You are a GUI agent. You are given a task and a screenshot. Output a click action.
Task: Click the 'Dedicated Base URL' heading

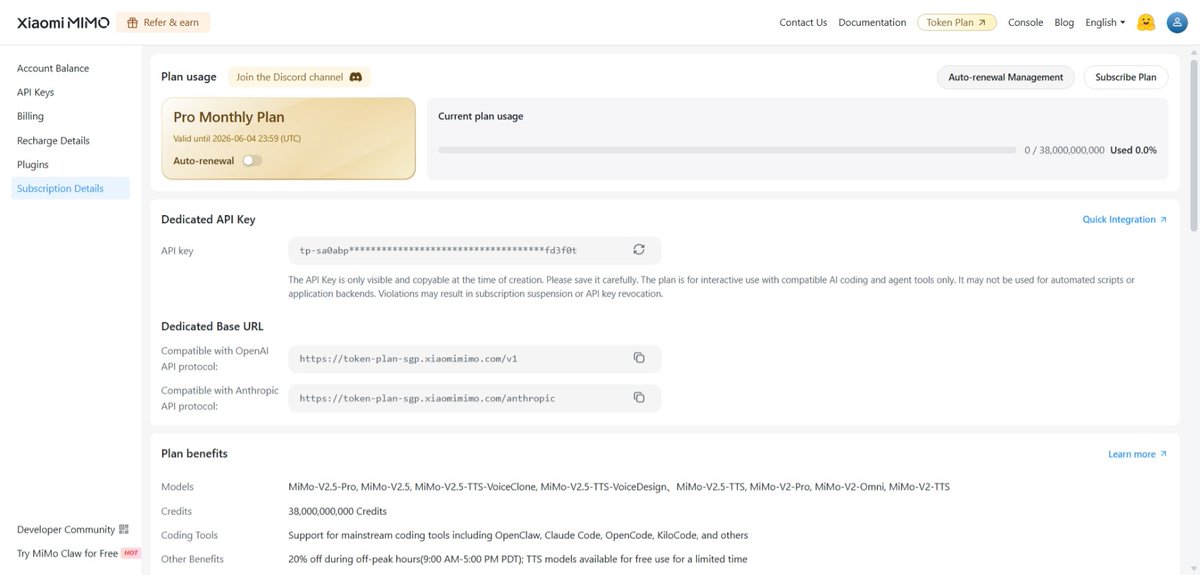(212, 326)
